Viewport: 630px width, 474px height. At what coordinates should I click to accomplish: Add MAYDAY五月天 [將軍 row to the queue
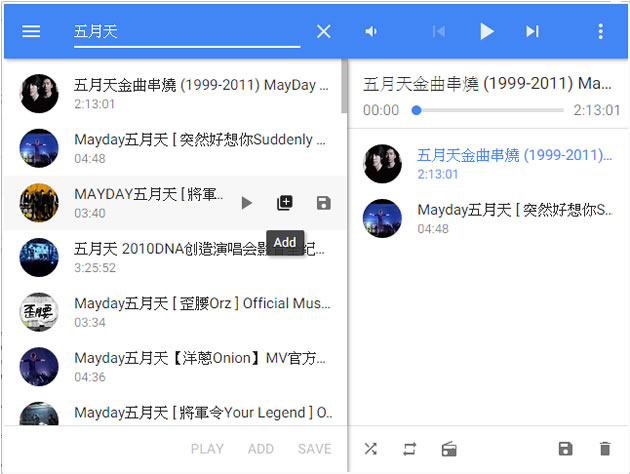(285, 203)
